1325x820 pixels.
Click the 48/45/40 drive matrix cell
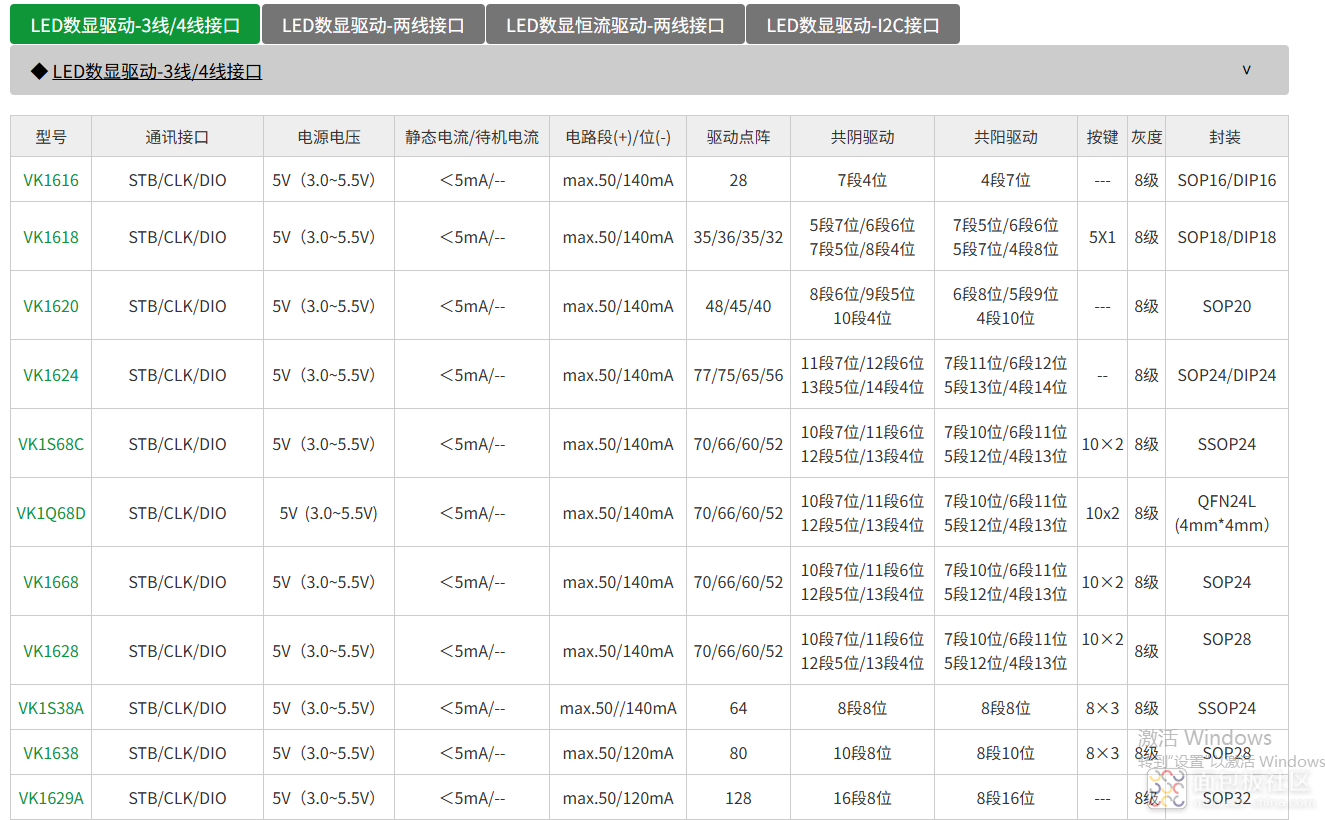coord(739,306)
